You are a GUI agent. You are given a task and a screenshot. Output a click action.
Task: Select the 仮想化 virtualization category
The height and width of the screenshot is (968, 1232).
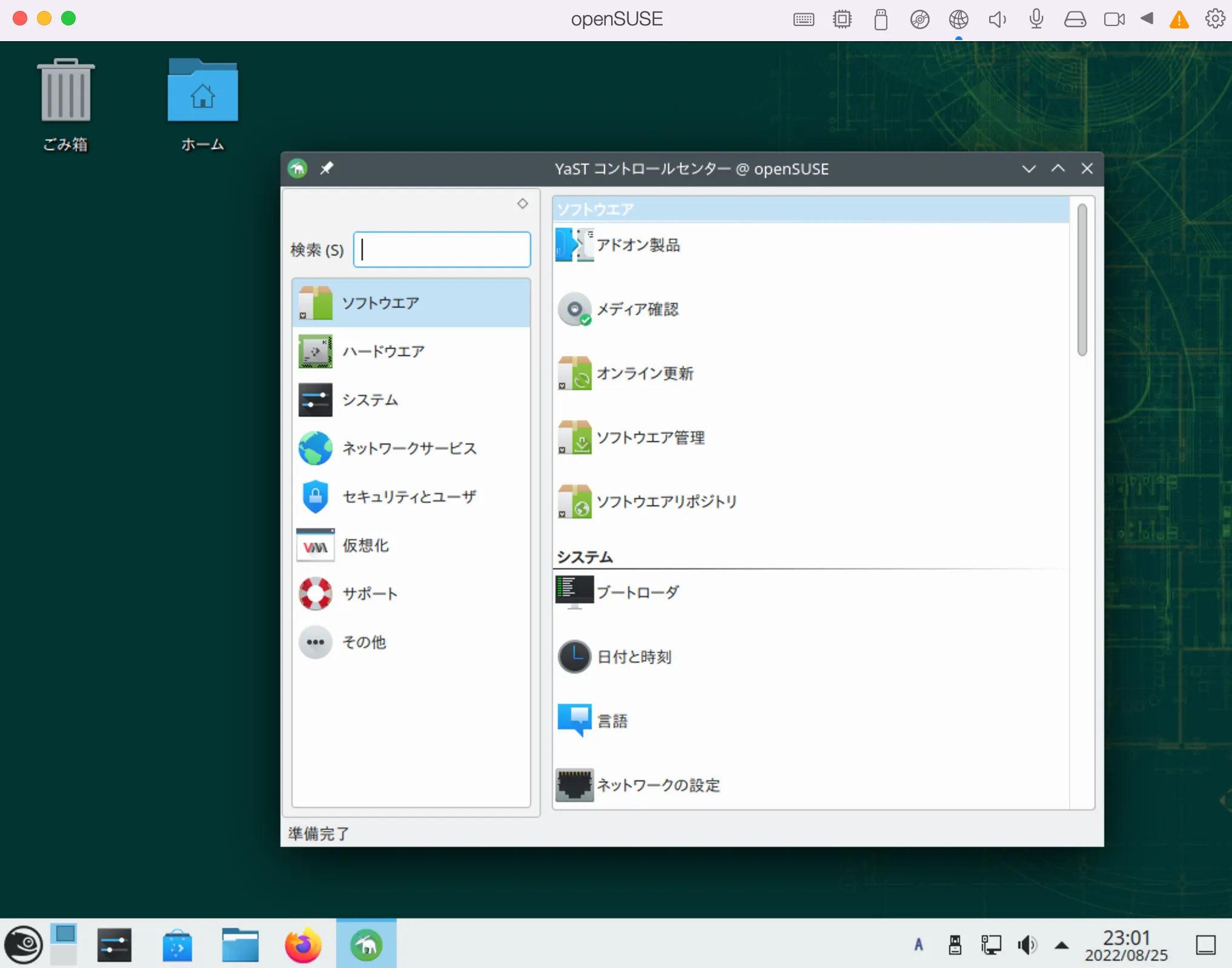[x=365, y=546]
